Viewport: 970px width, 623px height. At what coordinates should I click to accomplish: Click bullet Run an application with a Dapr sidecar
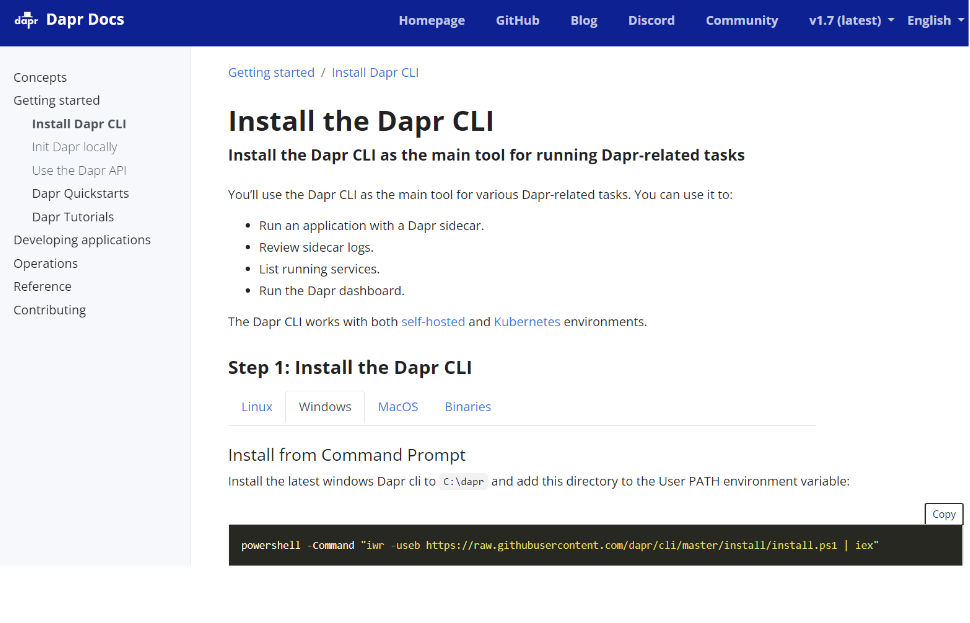pyautogui.click(x=371, y=226)
